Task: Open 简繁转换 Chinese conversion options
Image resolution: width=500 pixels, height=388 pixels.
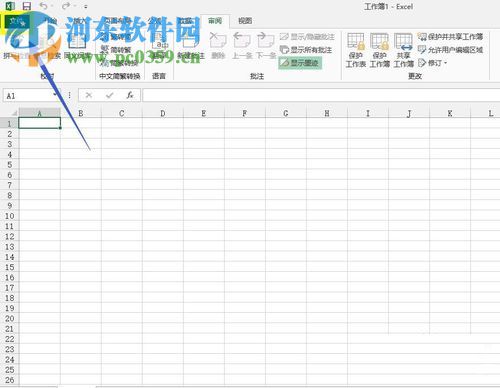Action: click(x=119, y=63)
